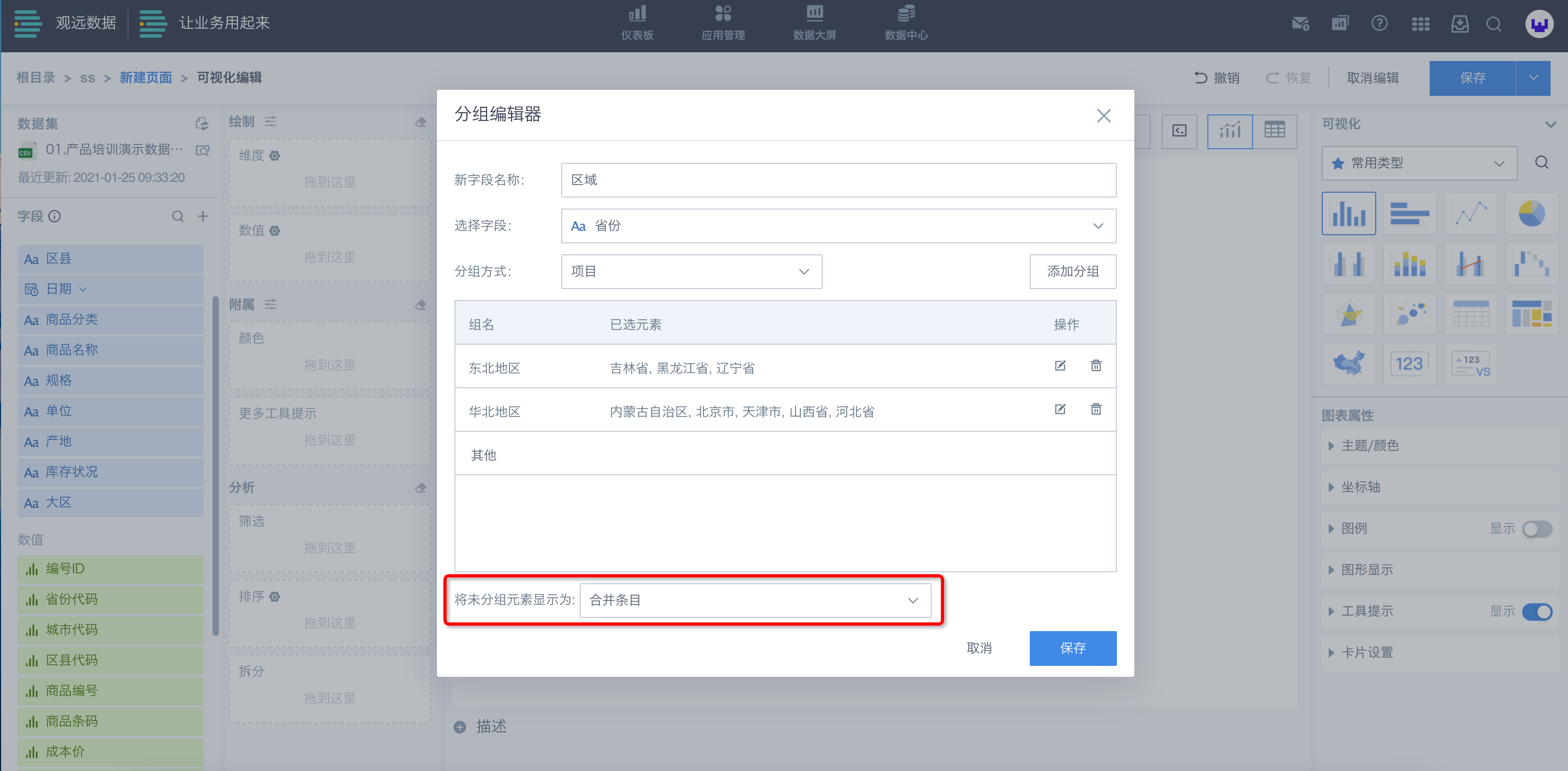Click the edit icon for 东北地区 group
Screen dimensions: 1568x771
click(1060, 366)
